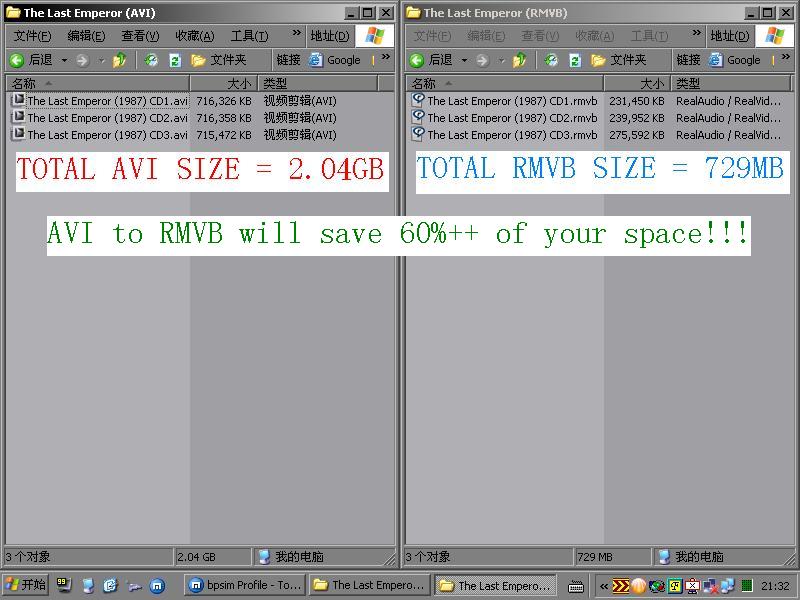Sort by 类型 column in RMVB window

tap(731, 83)
